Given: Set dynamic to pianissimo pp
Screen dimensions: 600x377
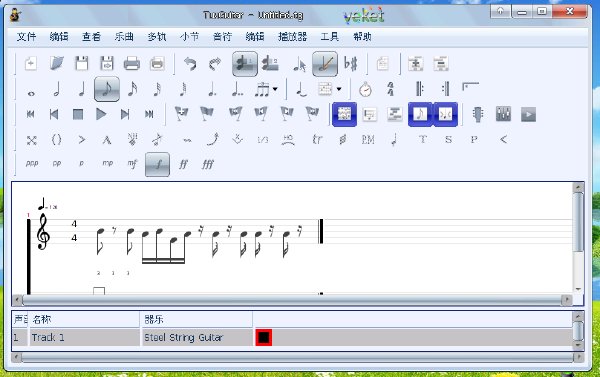Looking at the screenshot, I should point(57,163).
